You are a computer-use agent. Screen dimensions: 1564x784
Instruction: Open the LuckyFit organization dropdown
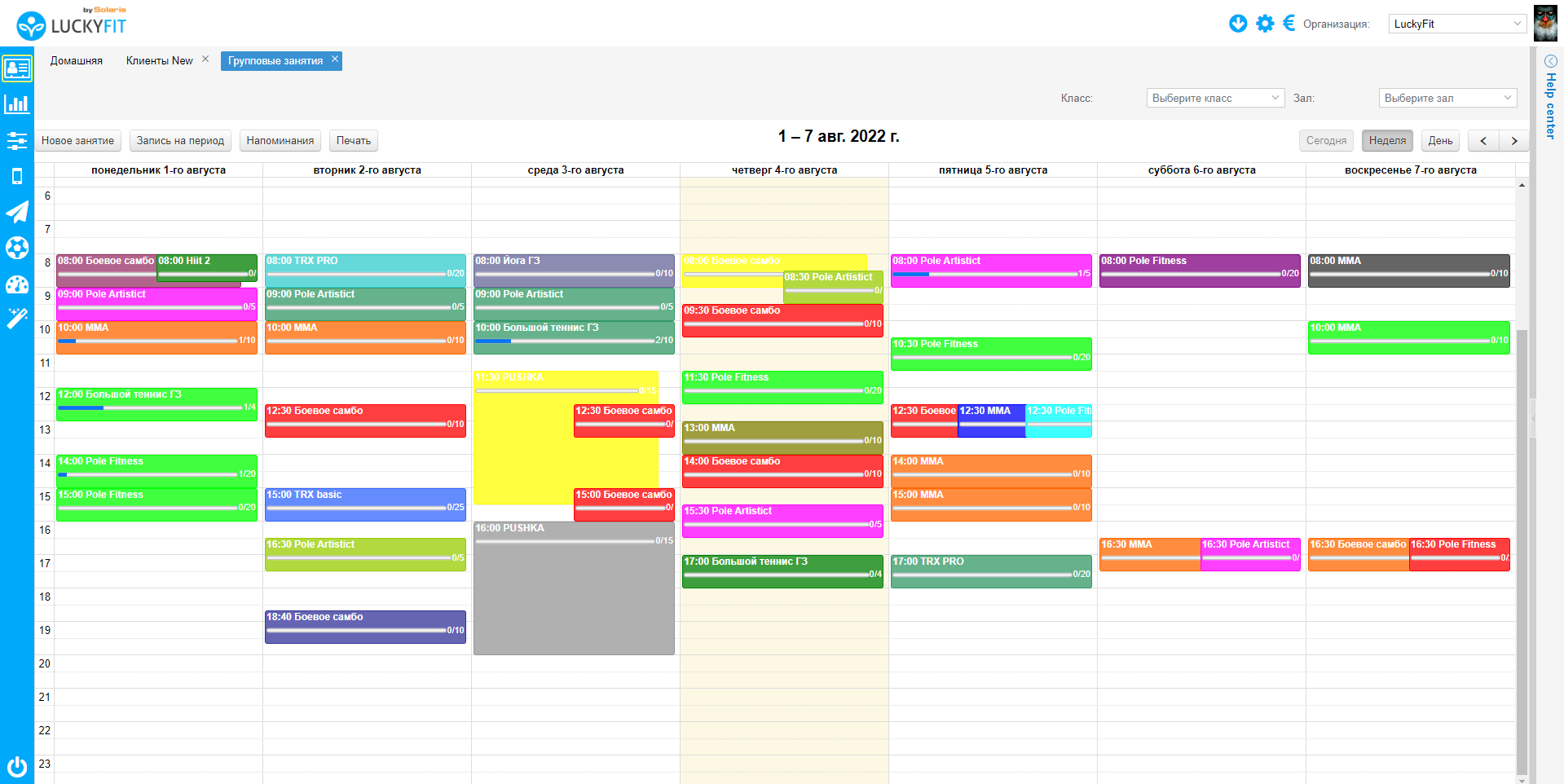[1457, 24]
